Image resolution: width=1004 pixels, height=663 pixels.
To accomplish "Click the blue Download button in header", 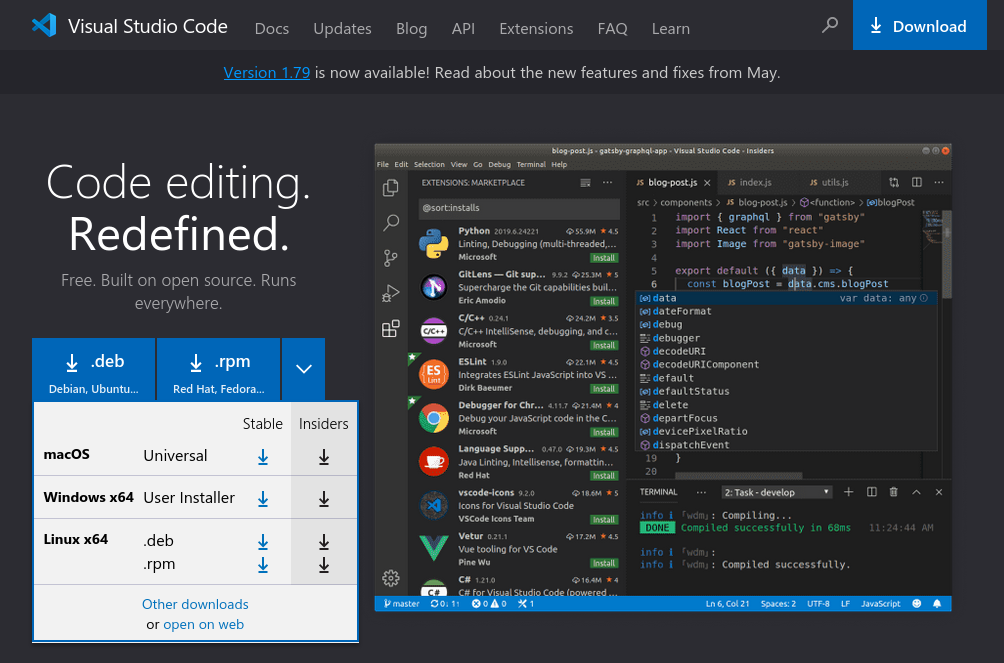I will coord(919,26).
